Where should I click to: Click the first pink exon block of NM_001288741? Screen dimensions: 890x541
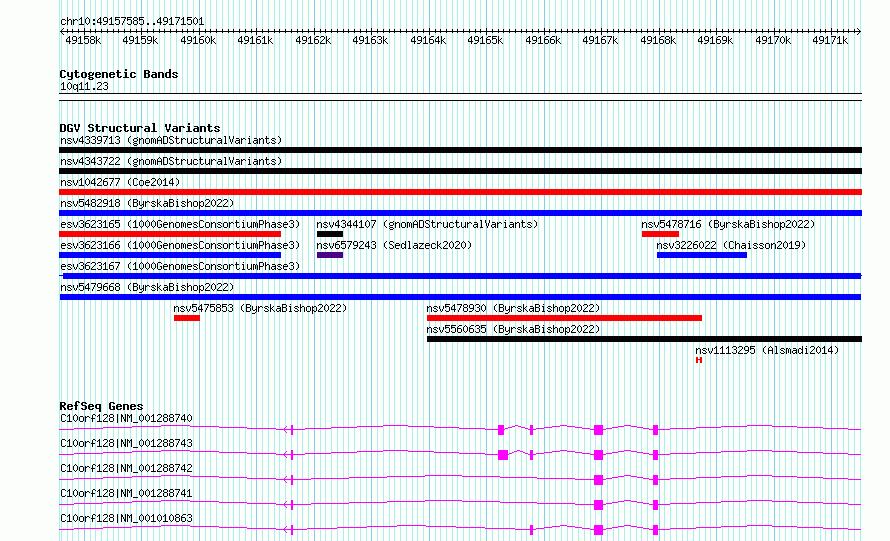tap(598, 505)
